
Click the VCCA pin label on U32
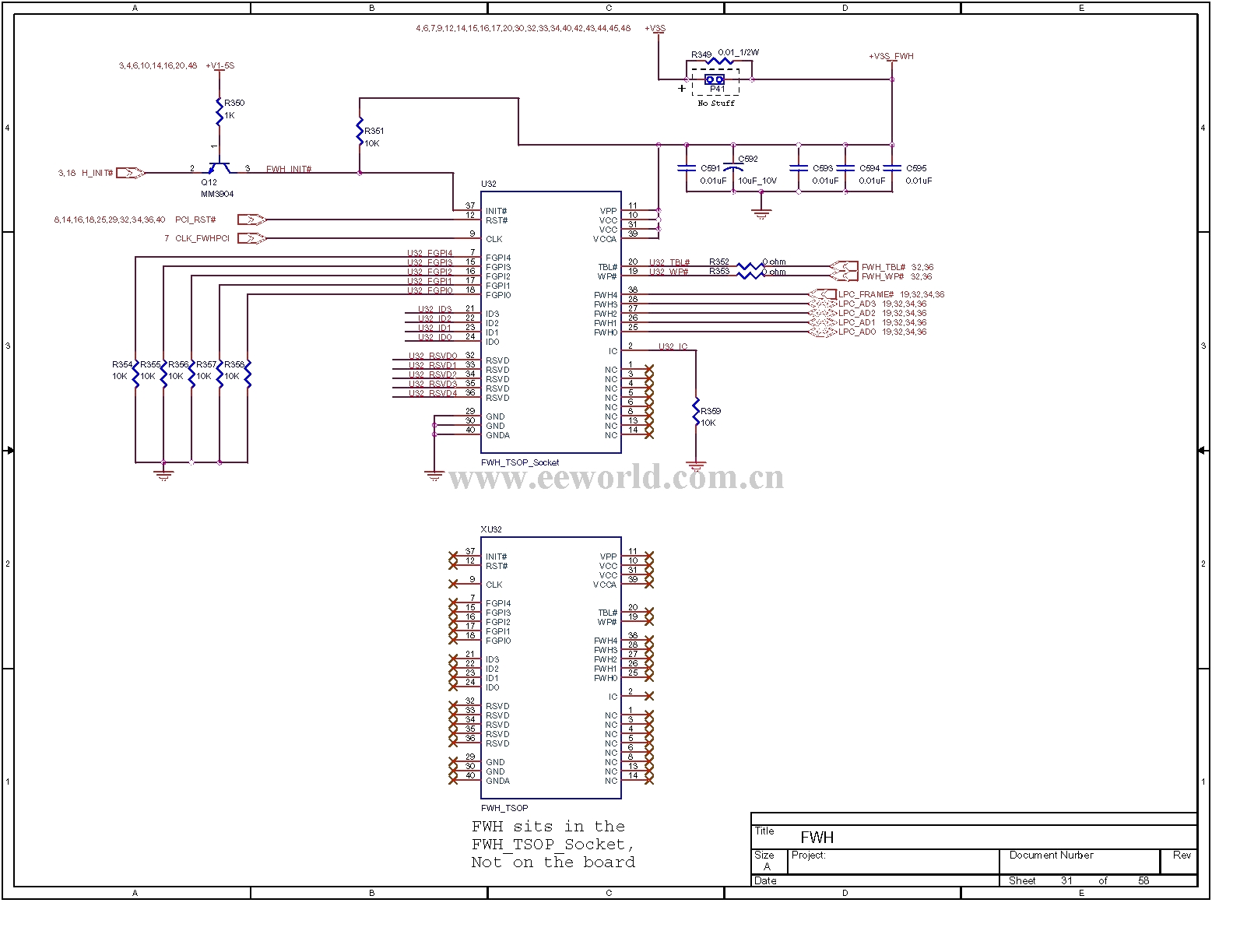click(x=606, y=239)
